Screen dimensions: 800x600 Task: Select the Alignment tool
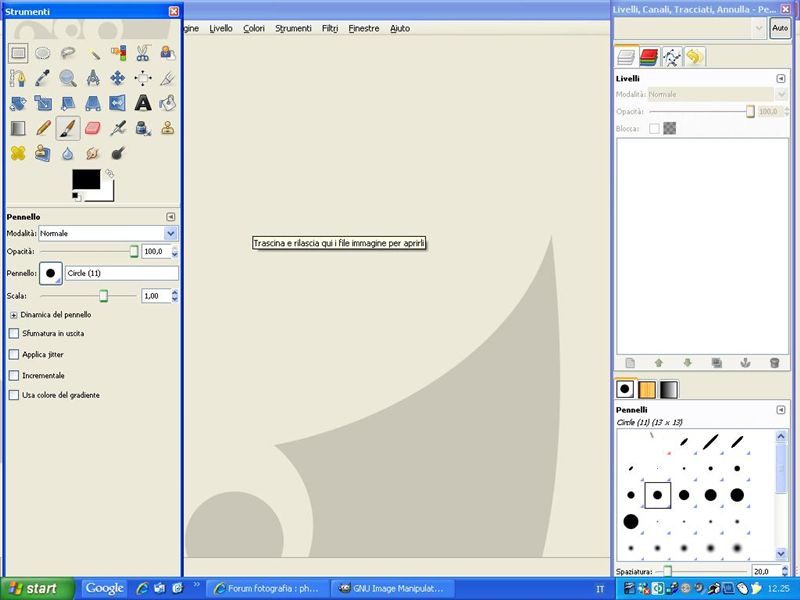pos(143,78)
